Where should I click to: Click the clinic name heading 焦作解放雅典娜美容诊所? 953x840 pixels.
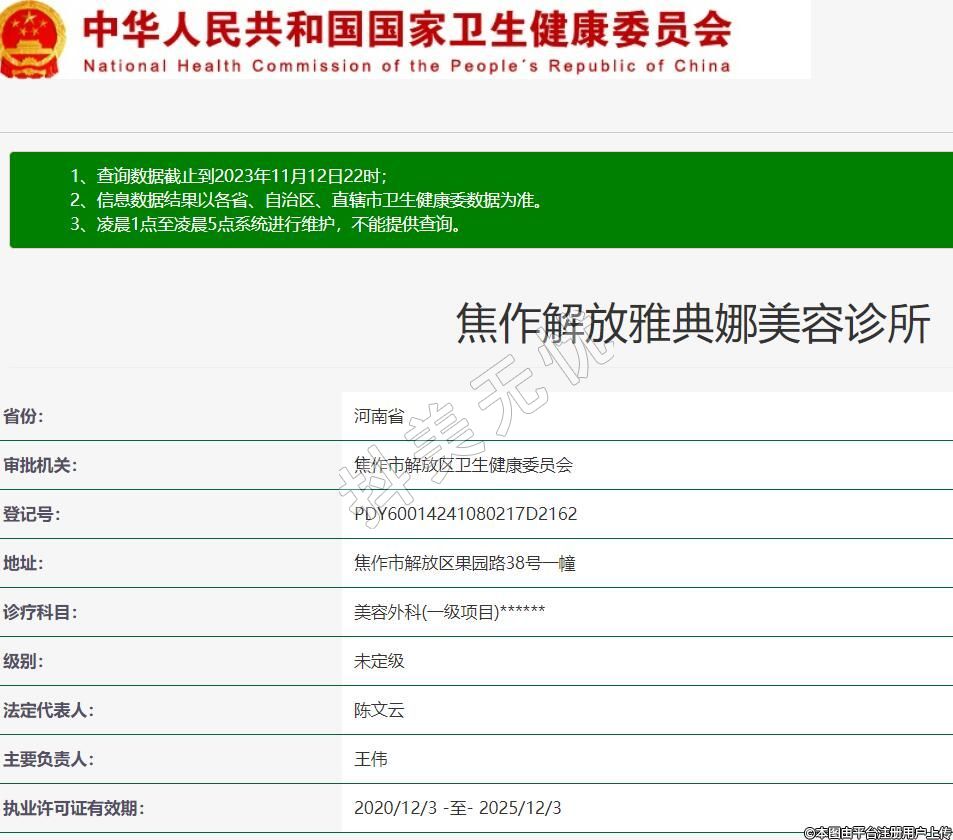pyautogui.click(x=693, y=324)
